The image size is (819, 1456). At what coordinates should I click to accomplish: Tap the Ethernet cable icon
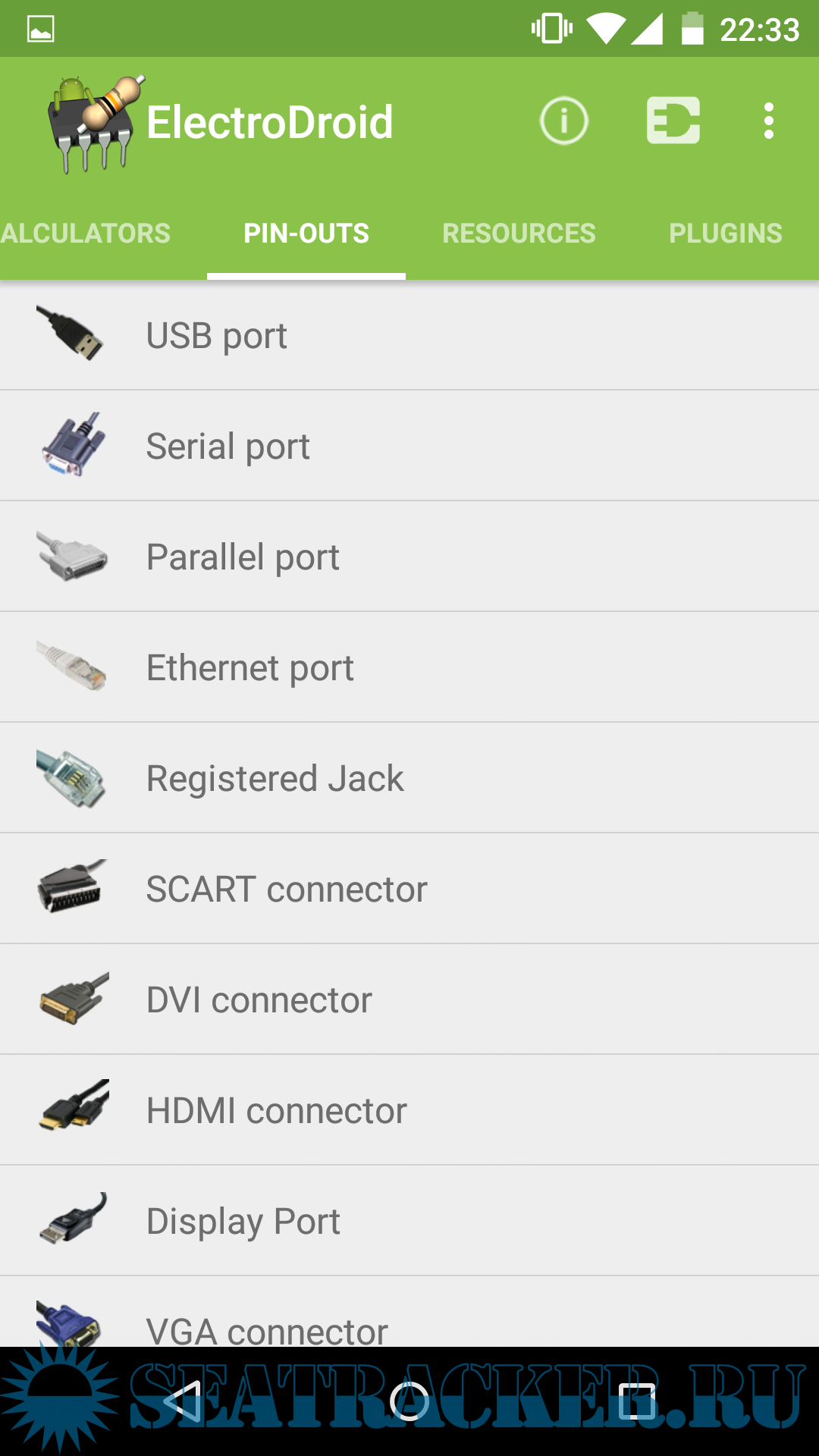[72, 666]
